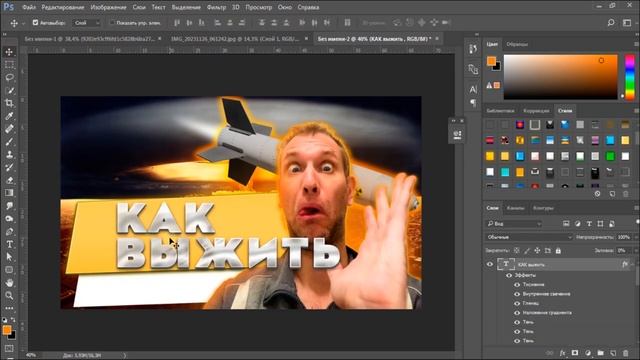Switch to IMG_20231126 document tab

click(x=236, y=39)
